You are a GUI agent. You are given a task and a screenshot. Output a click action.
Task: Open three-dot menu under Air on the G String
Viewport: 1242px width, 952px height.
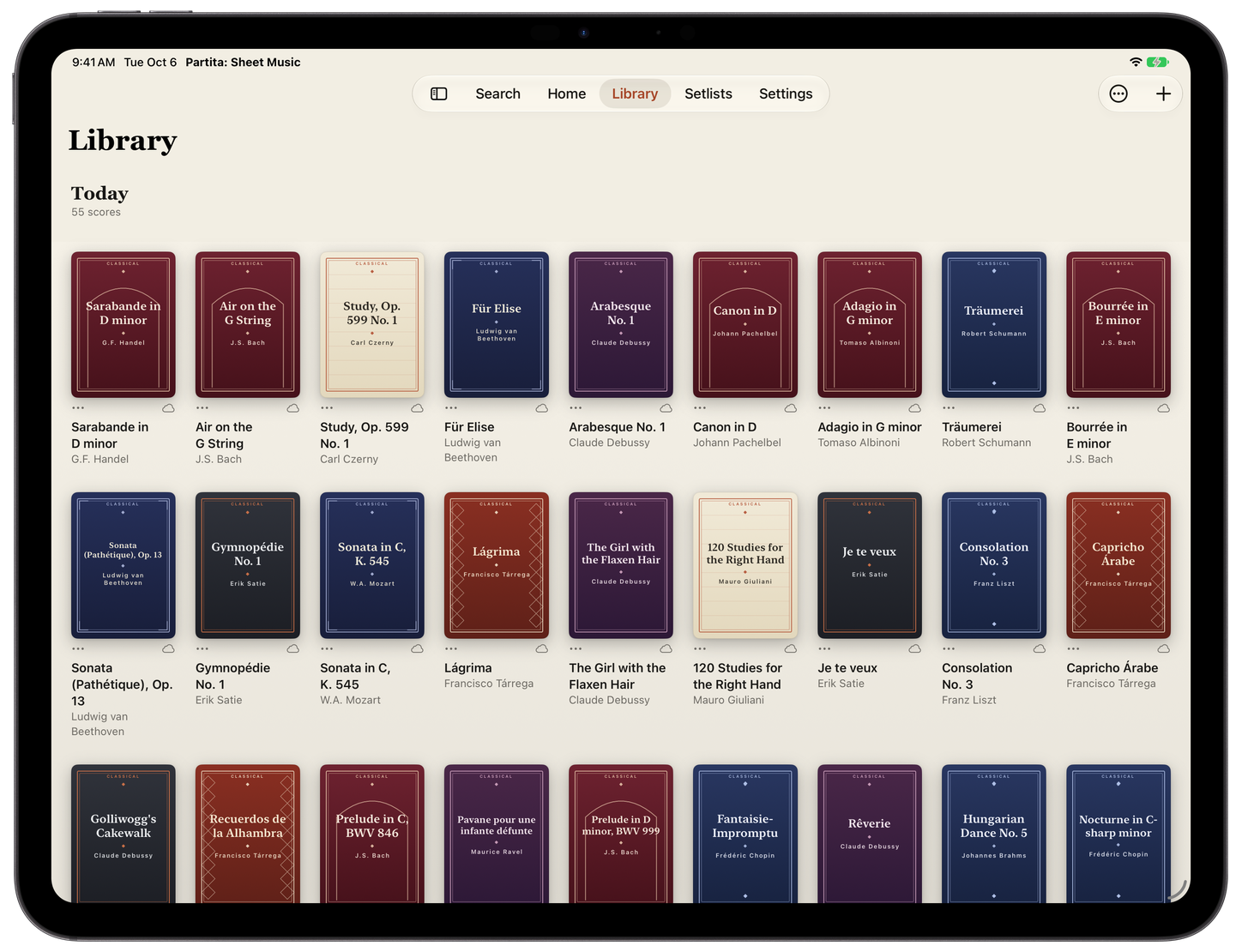(x=202, y=408)
